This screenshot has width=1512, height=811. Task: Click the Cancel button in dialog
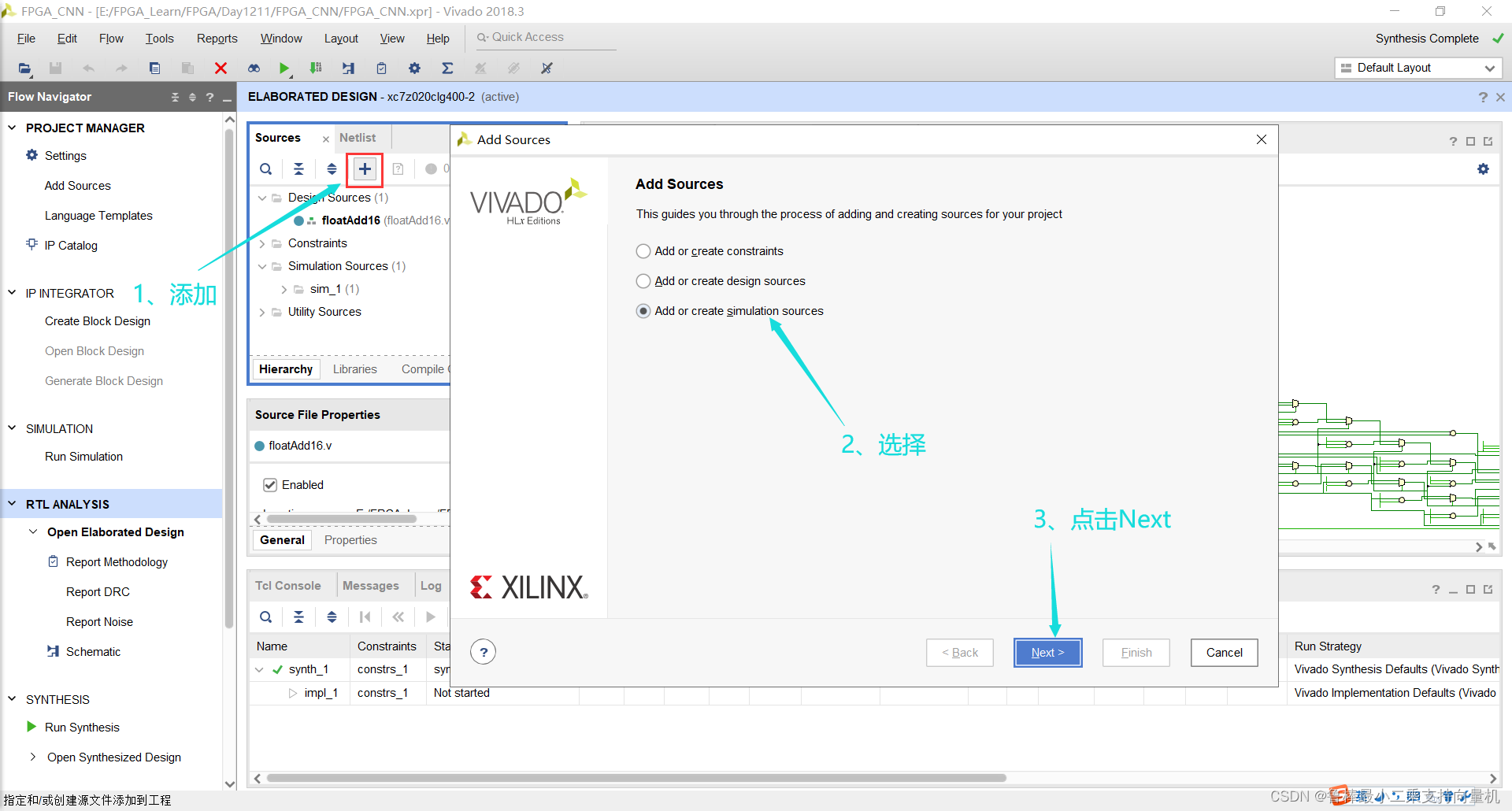click(x=1224, y=653)
